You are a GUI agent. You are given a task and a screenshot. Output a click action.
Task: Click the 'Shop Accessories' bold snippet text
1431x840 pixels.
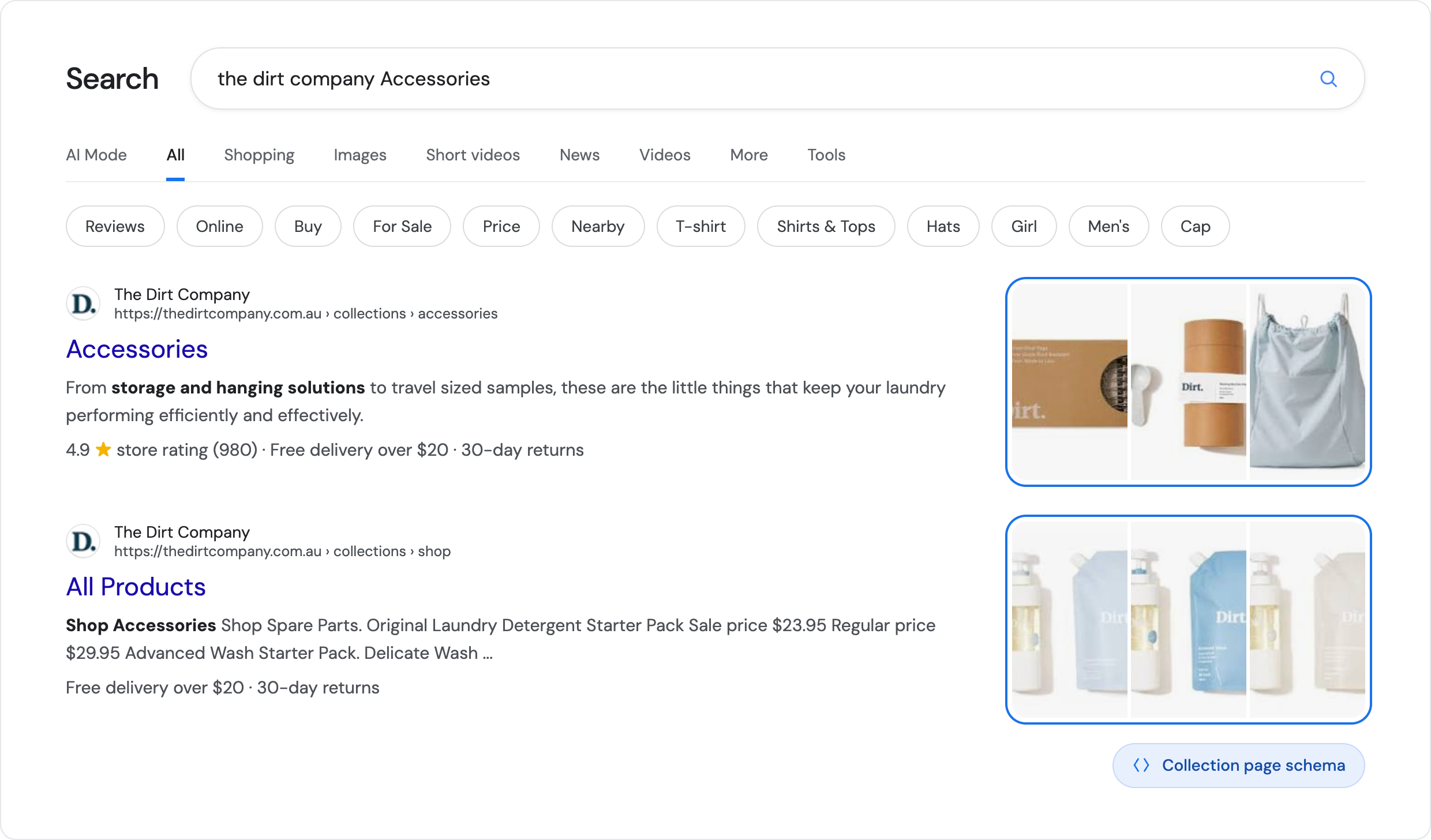pos(141,625)
